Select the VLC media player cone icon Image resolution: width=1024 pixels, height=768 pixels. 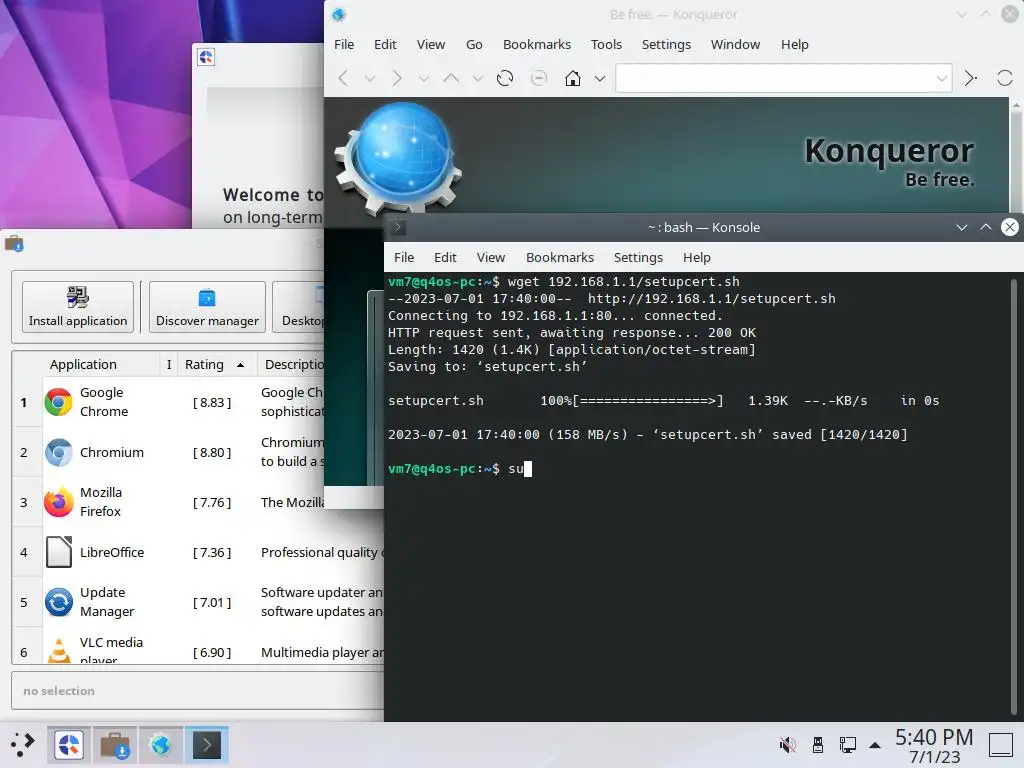(59, 651)
